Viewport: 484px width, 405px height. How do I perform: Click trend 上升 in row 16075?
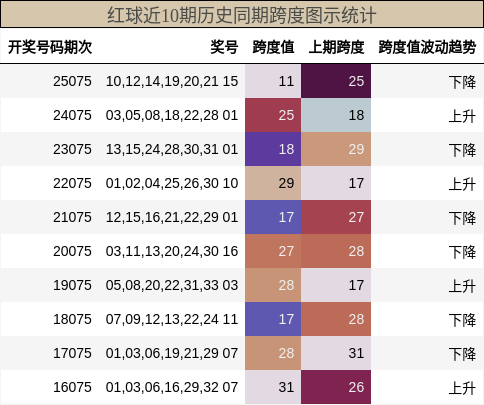coord(462,388)
